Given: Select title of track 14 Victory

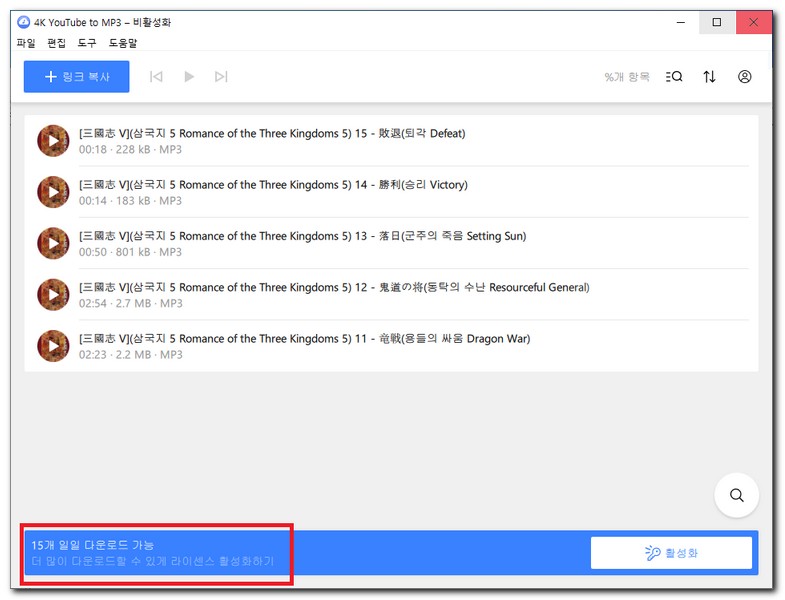Looking at the screenshot, I should [273, 184].
